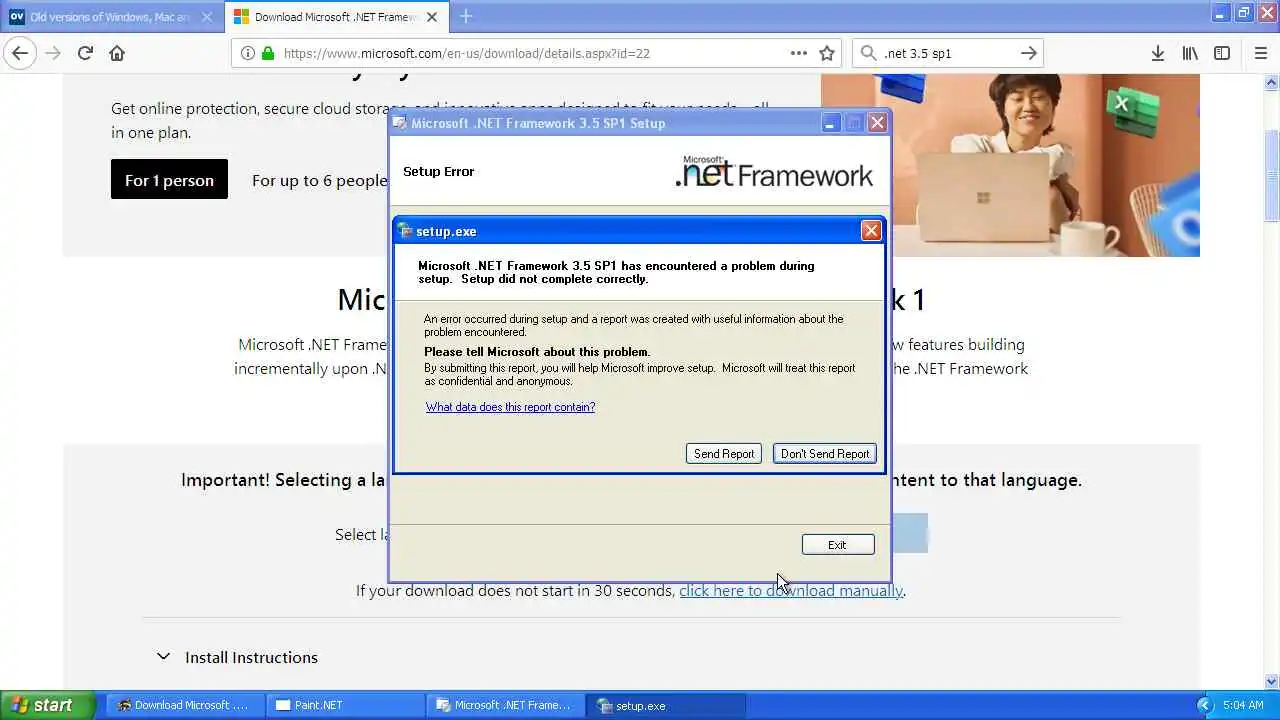Switch to Download Microsoft taskbar item
1280x720 pixels.
coord(183,705)
